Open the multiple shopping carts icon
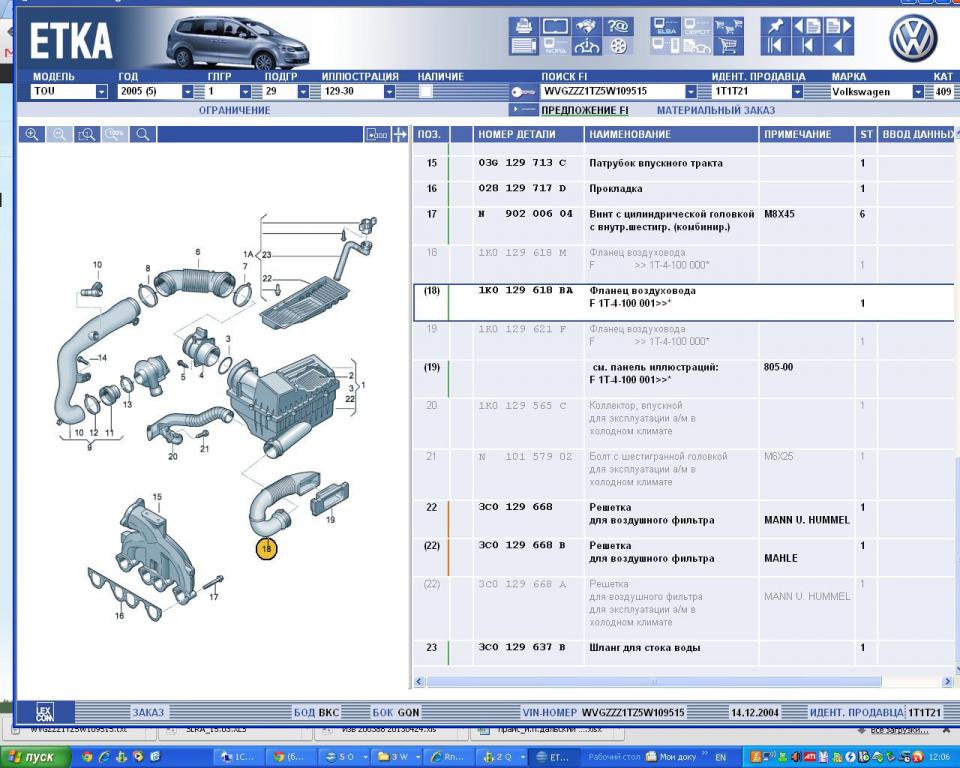Screen dimensions: 960x768 (x=728, y=26)
